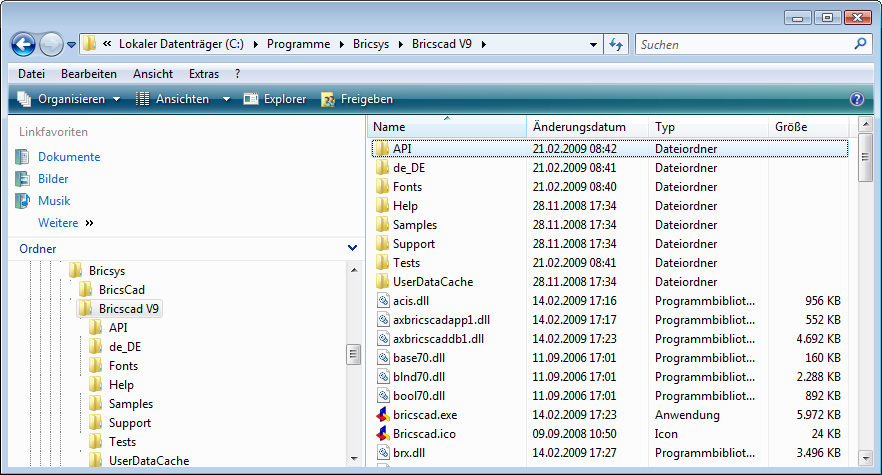This screenshot has height=475, width=882.
Task: Select the API folder icon in file list
Action: pos(382,149)
